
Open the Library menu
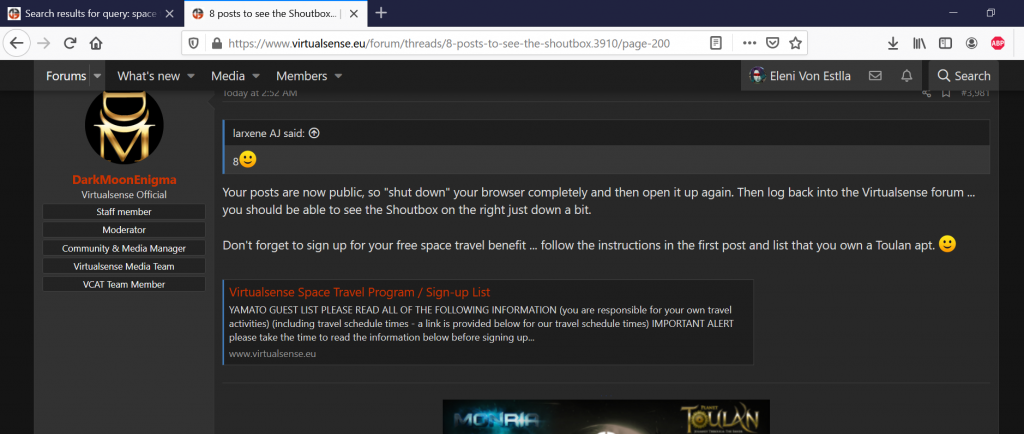click(x=920, y=43)
